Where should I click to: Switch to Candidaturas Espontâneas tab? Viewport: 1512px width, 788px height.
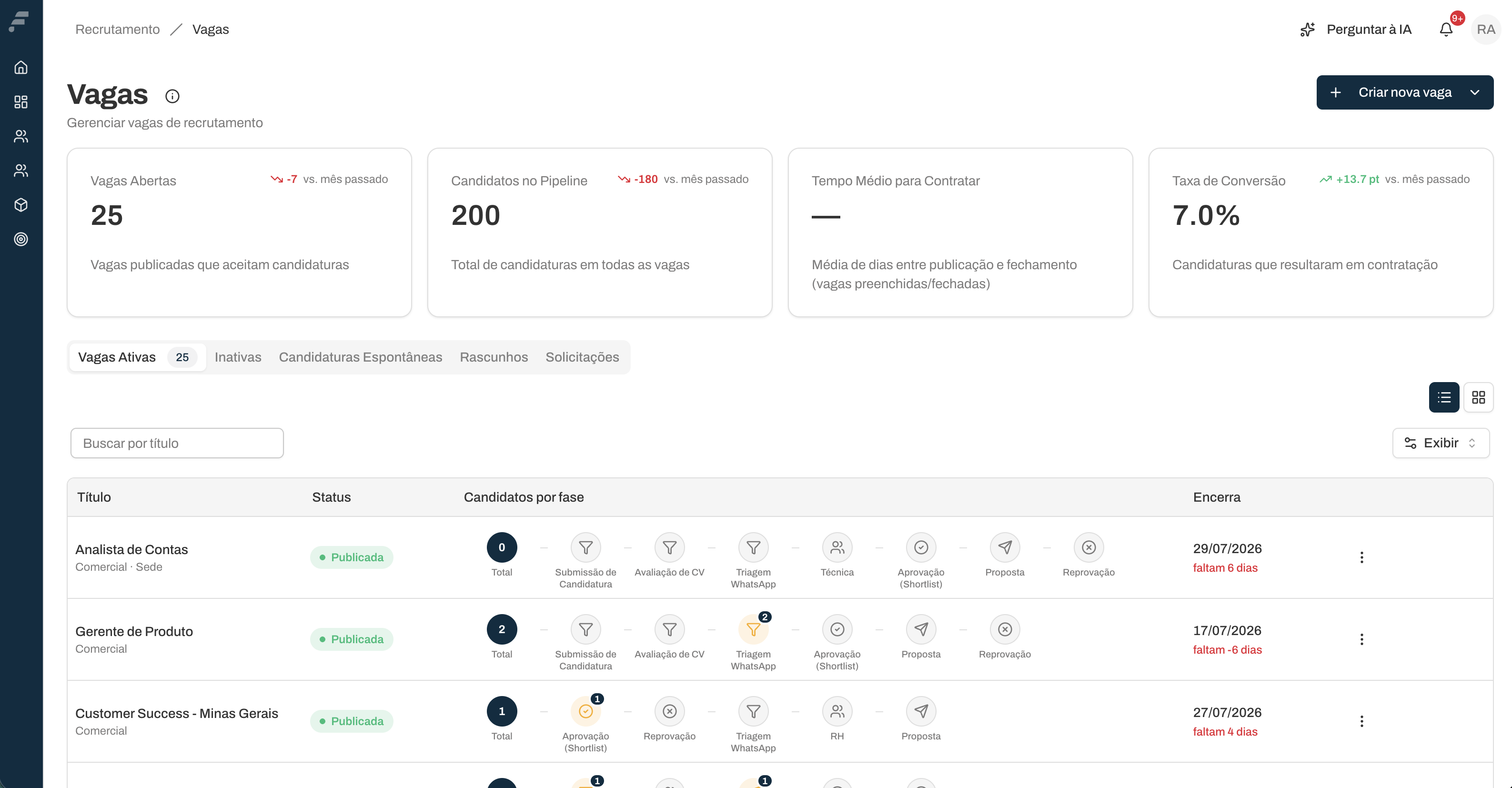pyautogui.click(x=361, y=357)
